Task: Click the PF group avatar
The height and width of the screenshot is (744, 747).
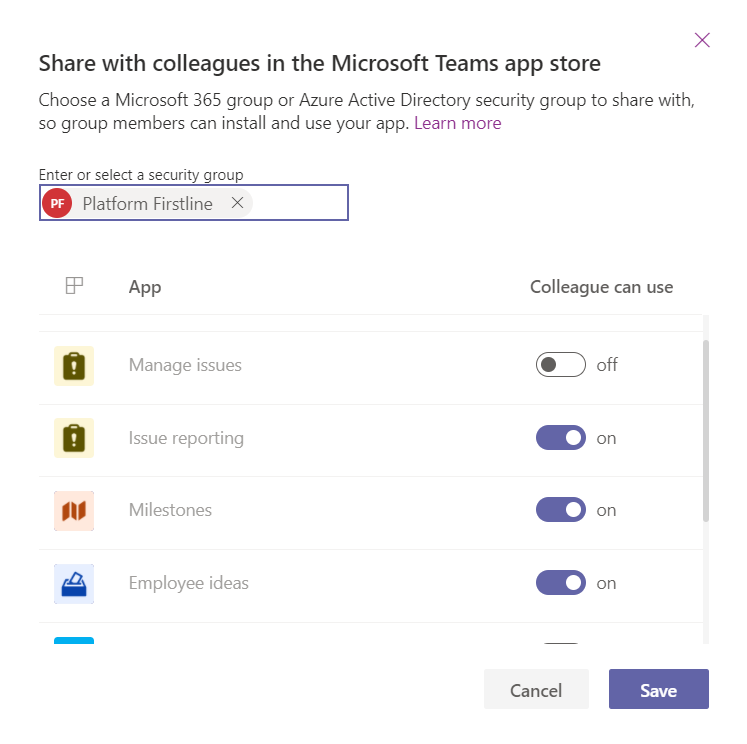Action: click(x=57, y=203)
